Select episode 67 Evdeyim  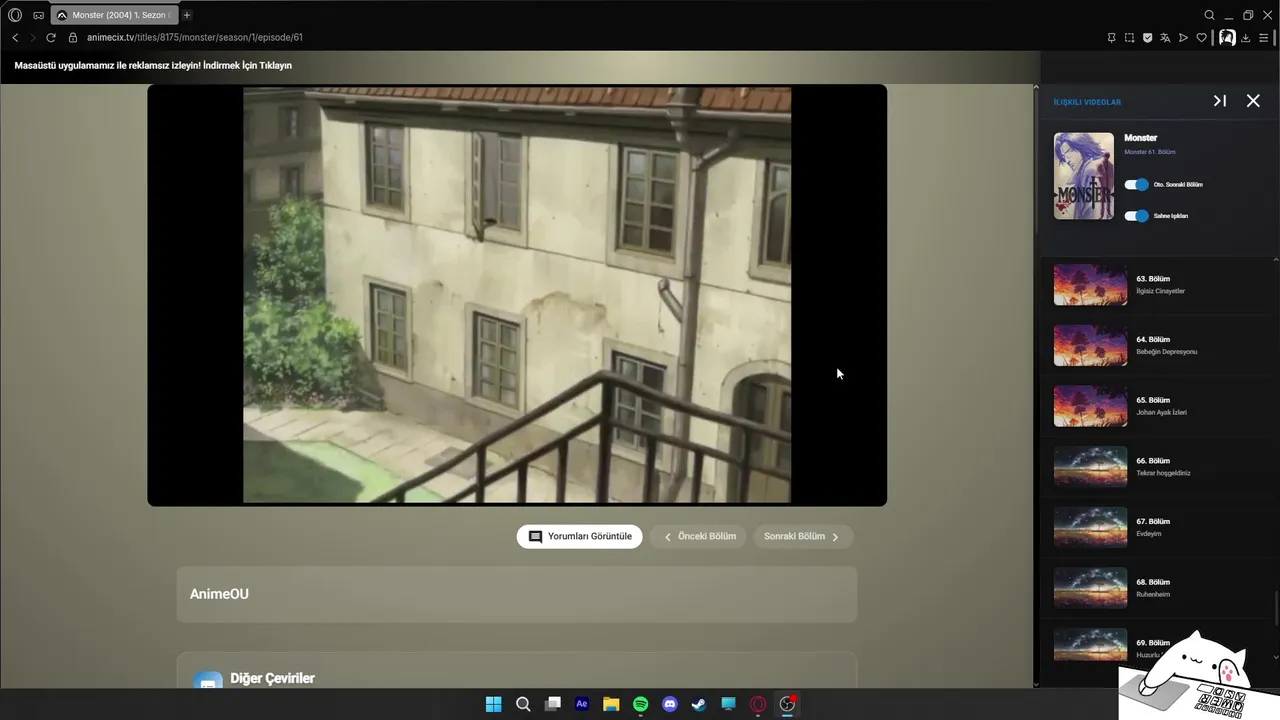point(1155,527)
